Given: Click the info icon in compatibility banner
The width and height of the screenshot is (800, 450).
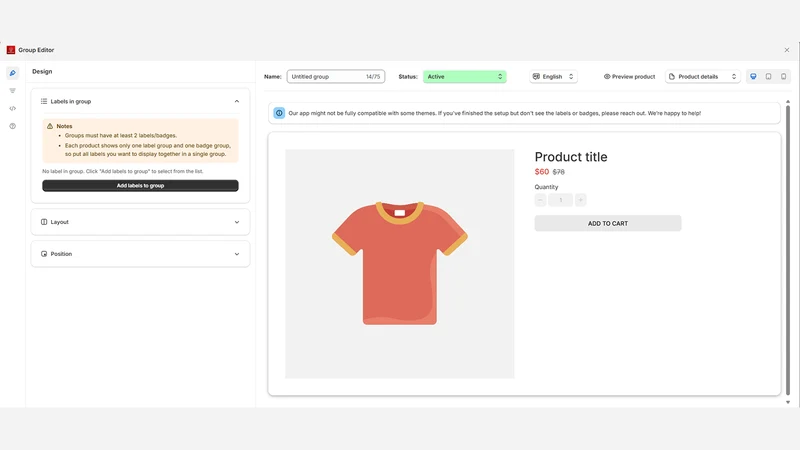Looking at the screenshot, I should pyautogui.click(x=279, y=113).
